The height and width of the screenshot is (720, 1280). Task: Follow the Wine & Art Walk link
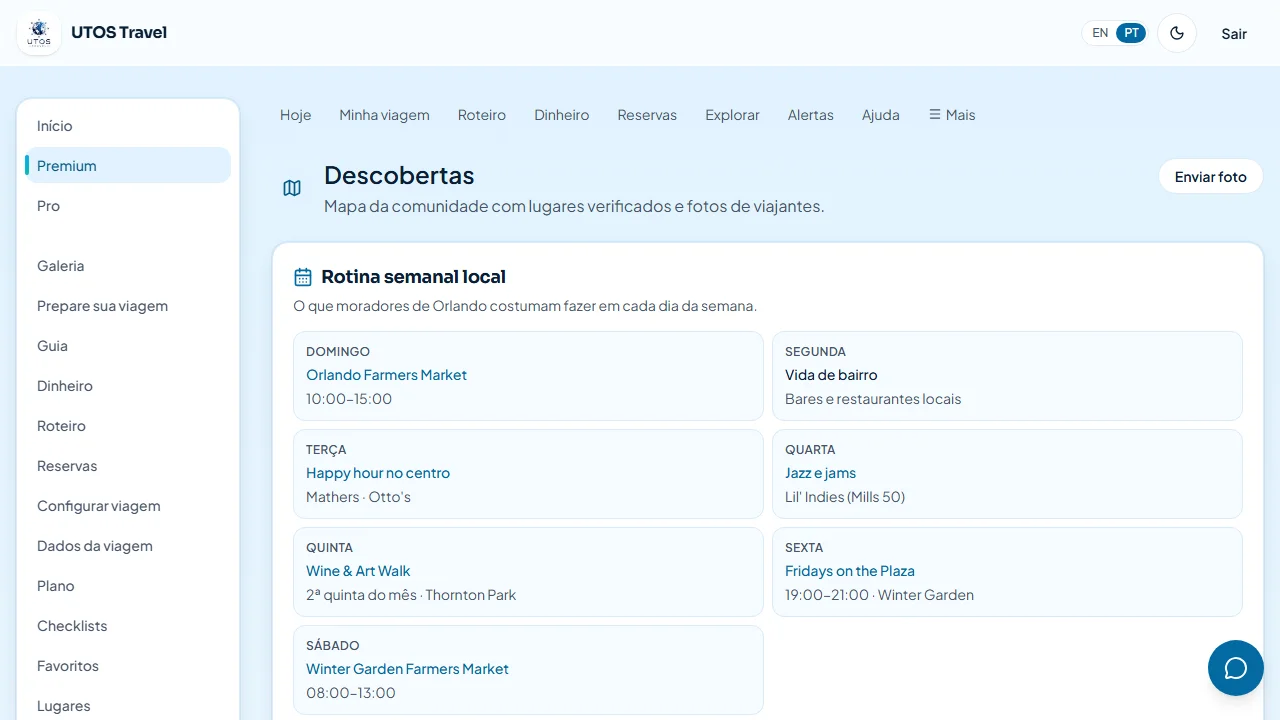pyautogui.click(x=358, y=571)
